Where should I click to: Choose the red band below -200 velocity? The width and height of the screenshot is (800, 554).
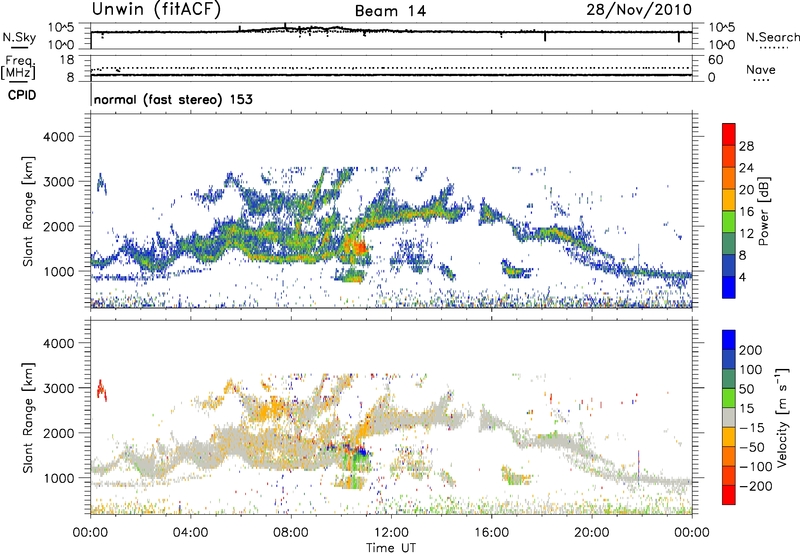click(729, 495)
